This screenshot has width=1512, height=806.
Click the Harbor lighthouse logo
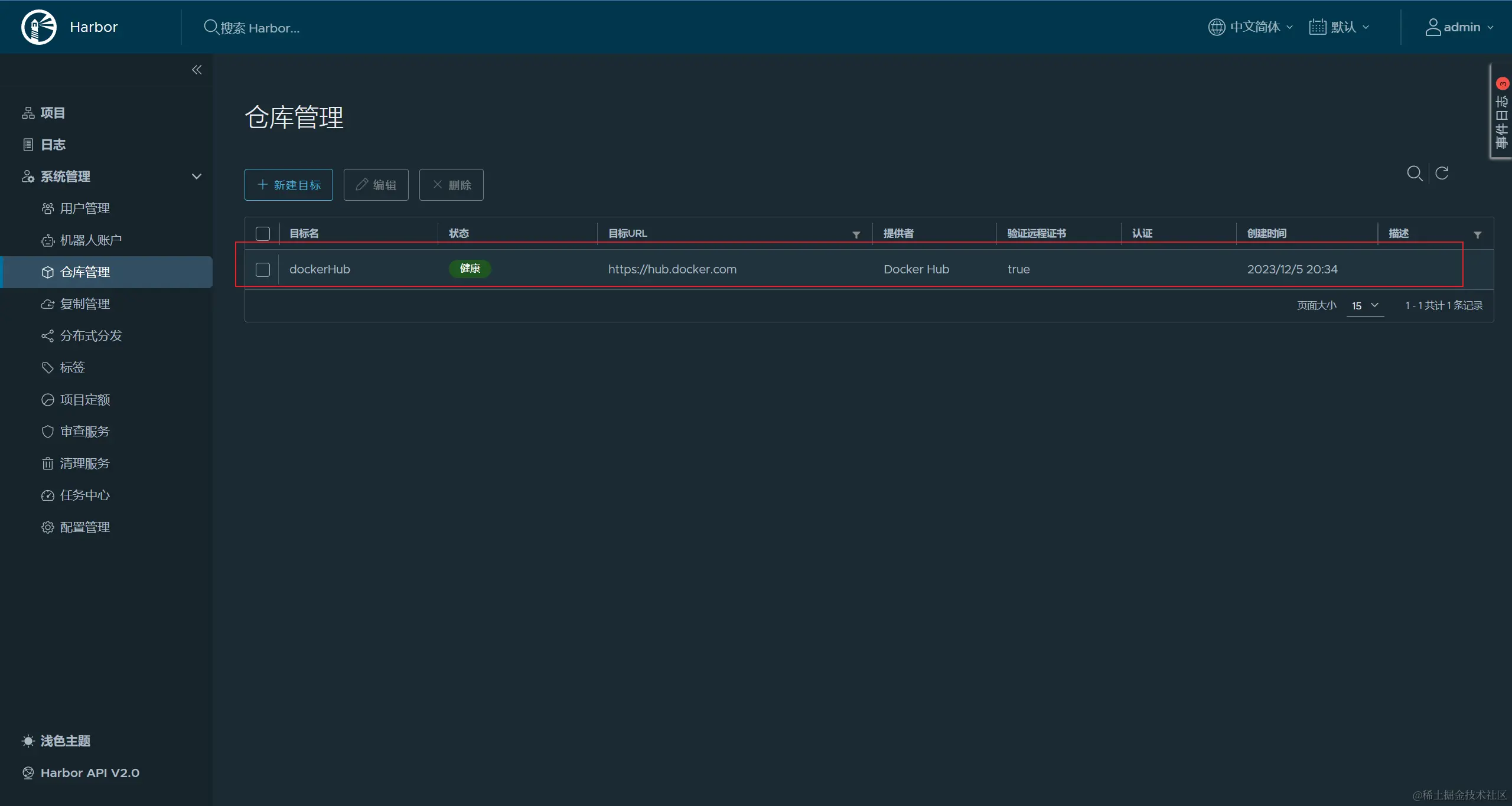[39, 27]
